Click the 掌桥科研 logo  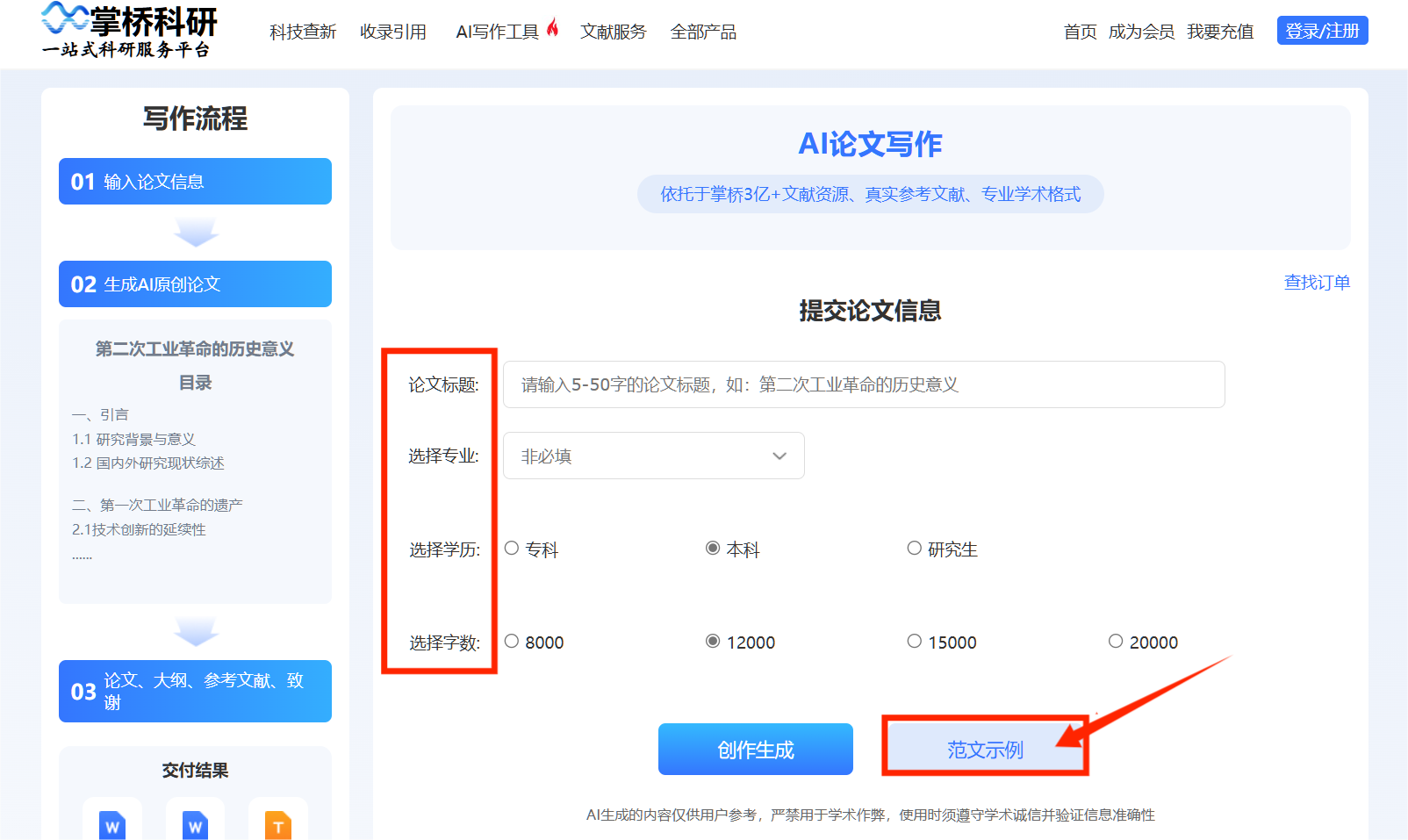129,31
